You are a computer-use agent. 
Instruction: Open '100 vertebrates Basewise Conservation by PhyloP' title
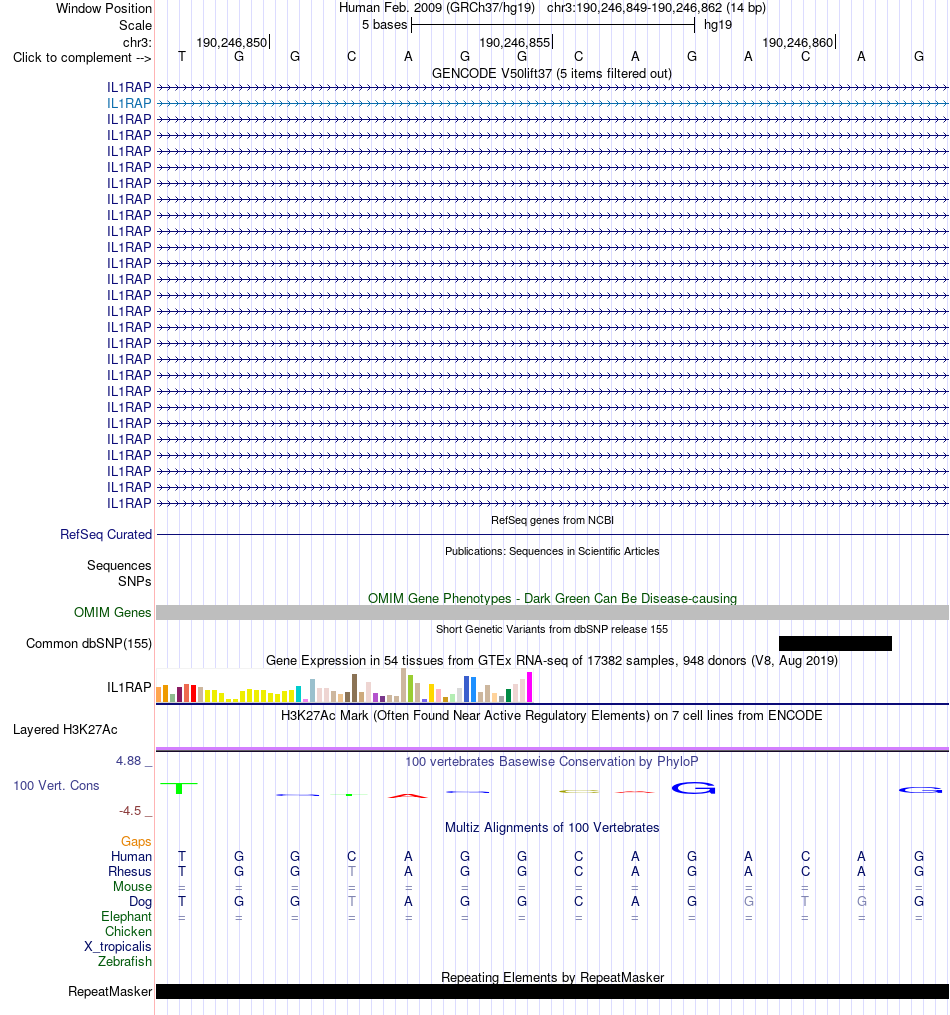[552, 761]
